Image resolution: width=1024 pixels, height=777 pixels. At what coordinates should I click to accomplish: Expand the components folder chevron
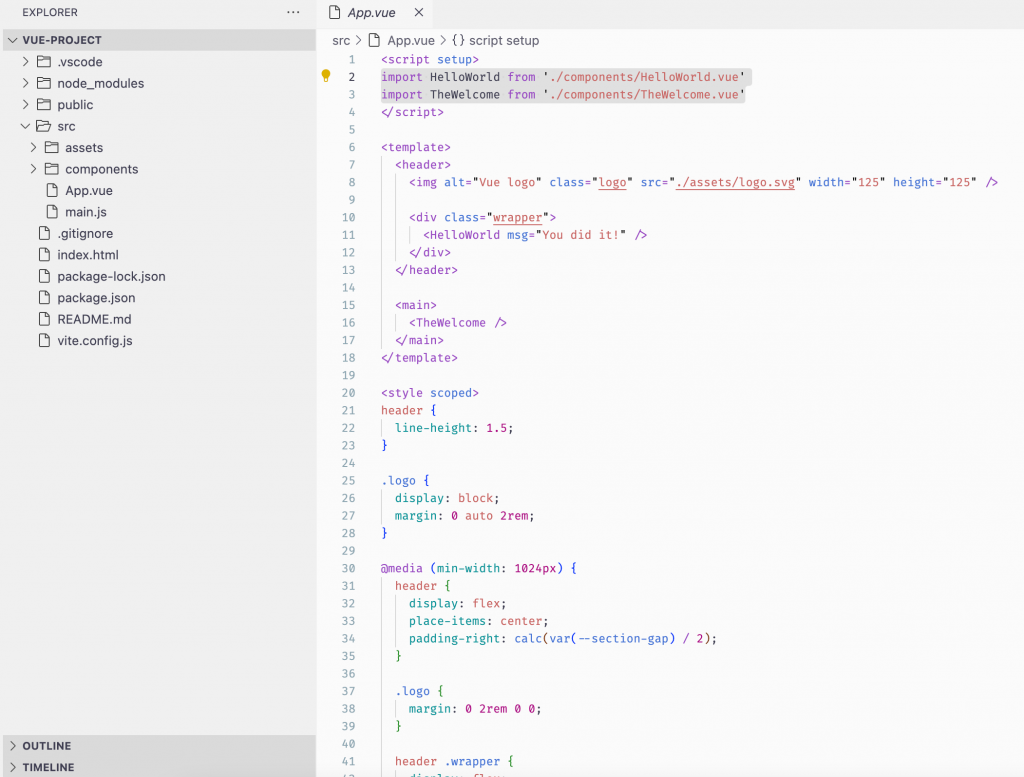33,169
